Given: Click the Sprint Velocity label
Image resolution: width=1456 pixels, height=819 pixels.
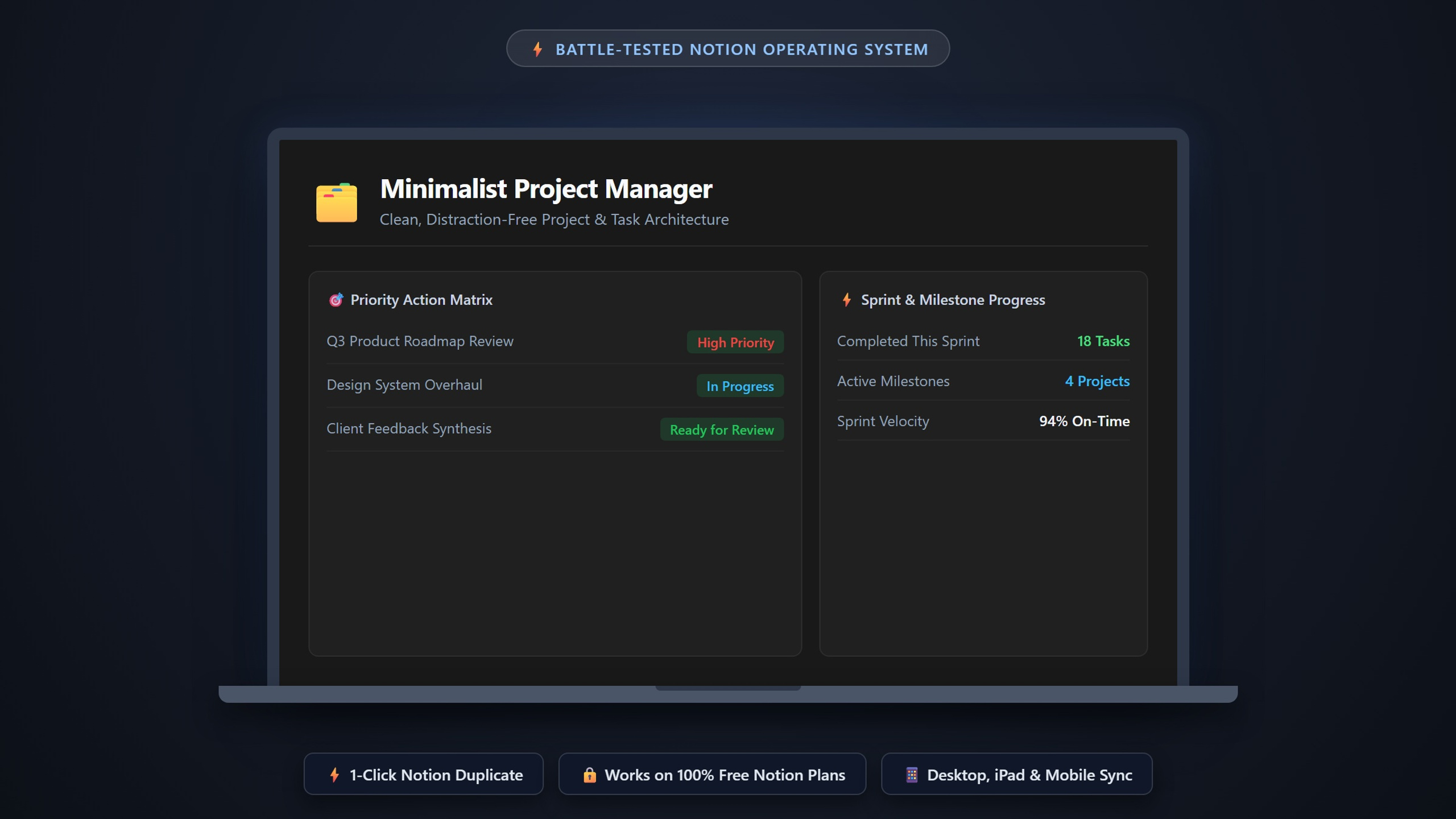Looking at the screenshot, I should (x=883, y=421).
